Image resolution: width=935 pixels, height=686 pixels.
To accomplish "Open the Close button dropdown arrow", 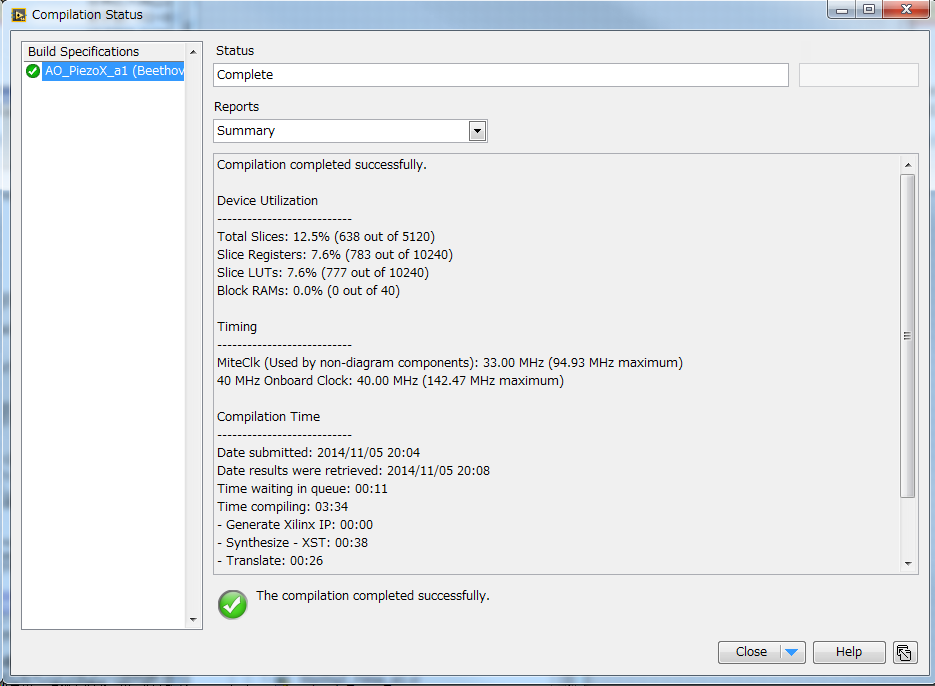I will [791, 653].
